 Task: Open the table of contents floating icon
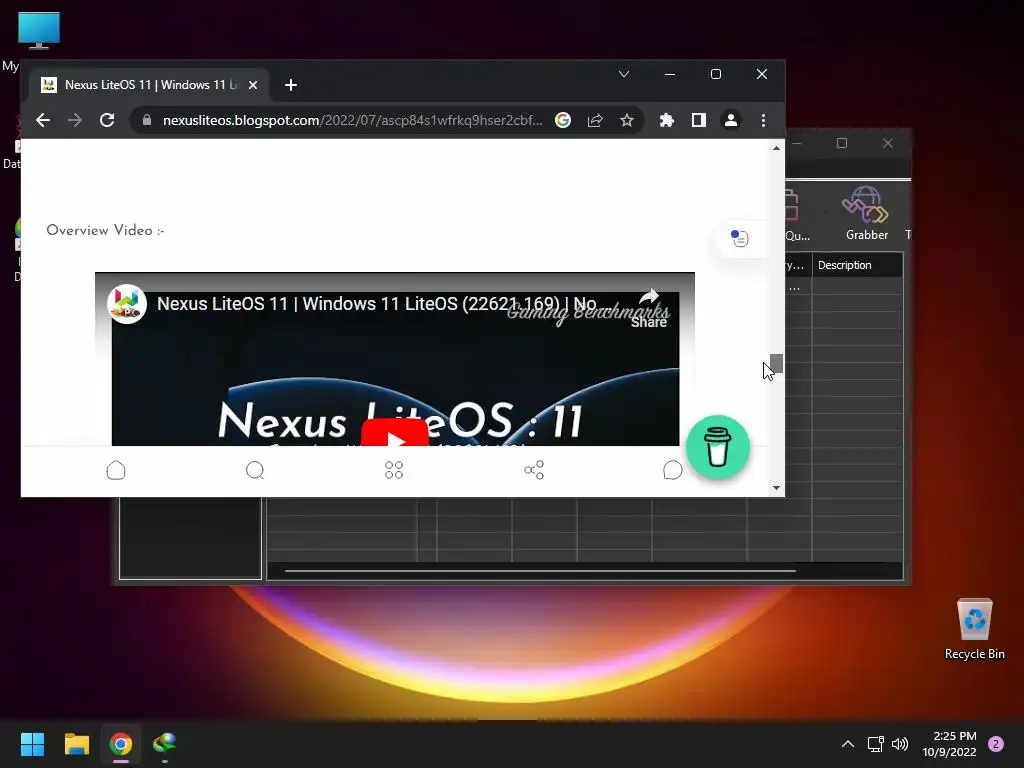click(x=739, y=238)
